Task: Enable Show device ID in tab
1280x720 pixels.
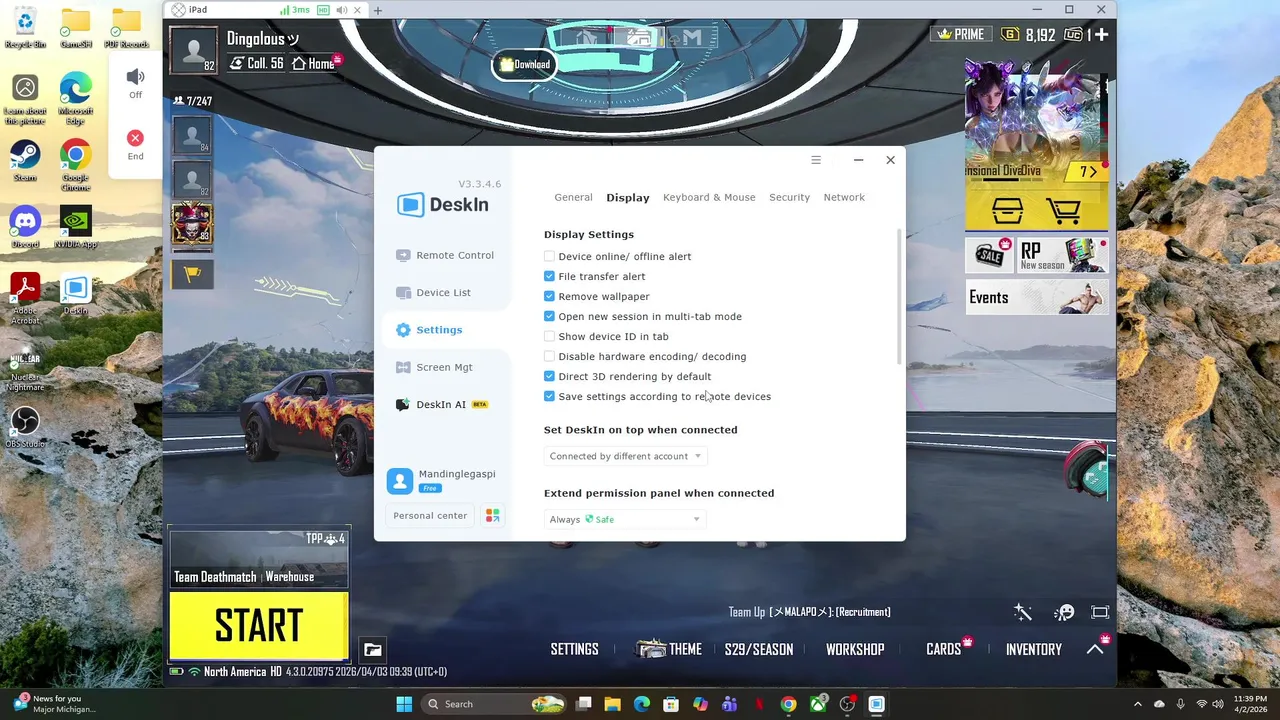Action: click(549, 337)
